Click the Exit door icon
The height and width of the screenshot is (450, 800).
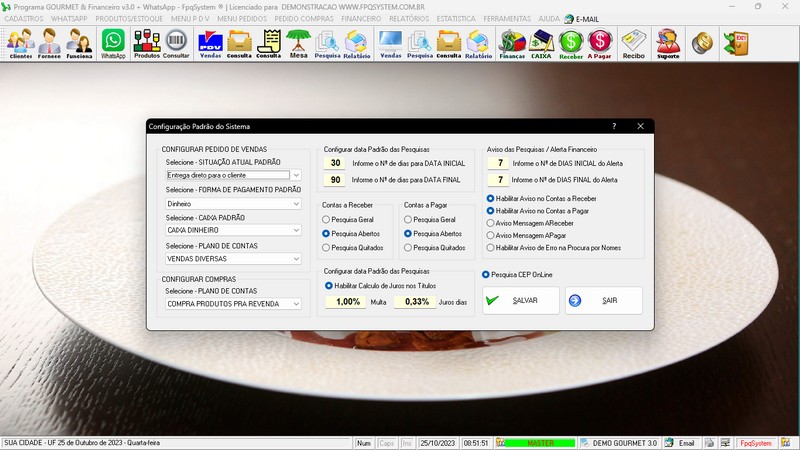[x=736, y=43]
